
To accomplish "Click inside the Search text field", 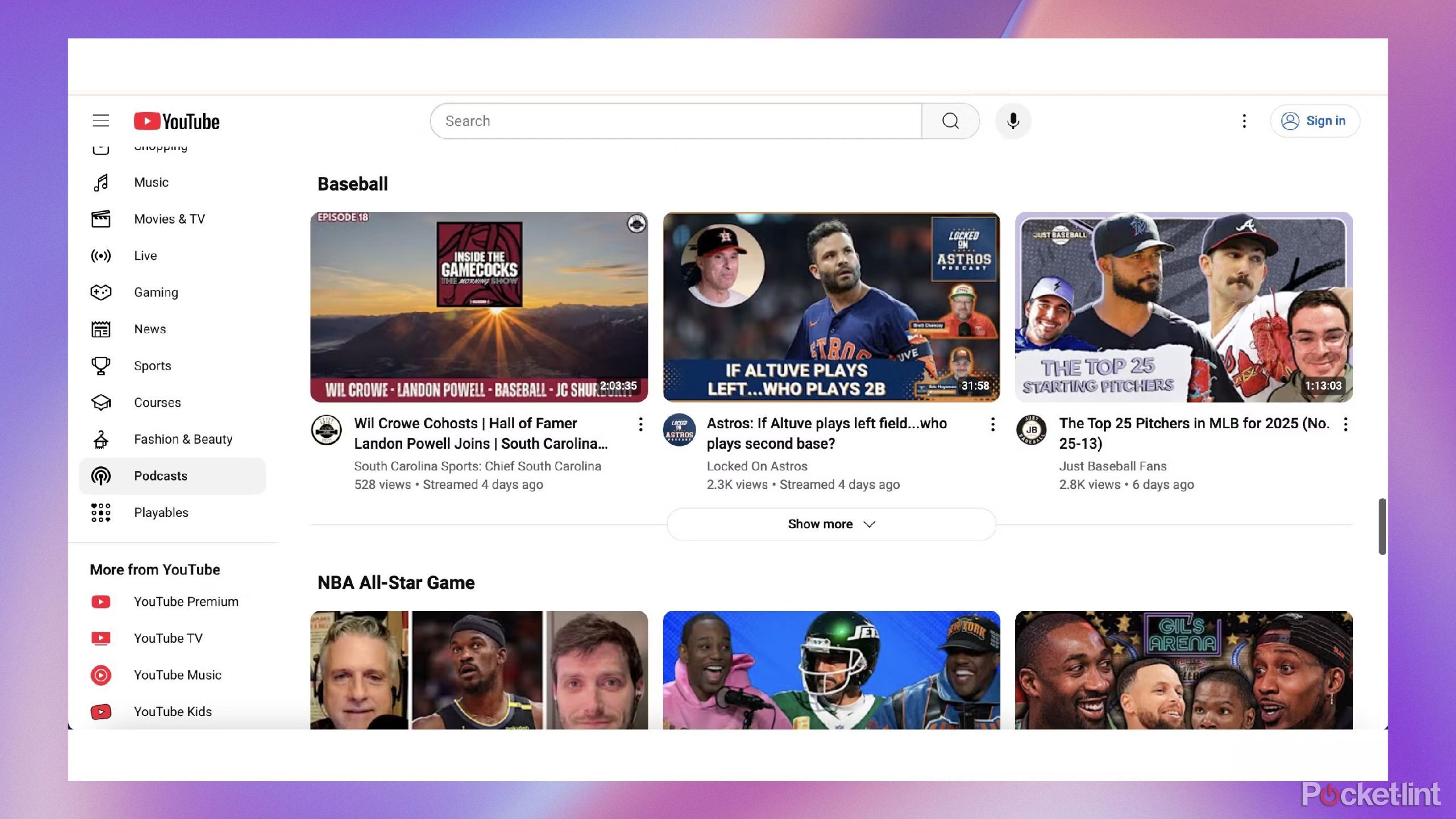I will coord(676,121).
